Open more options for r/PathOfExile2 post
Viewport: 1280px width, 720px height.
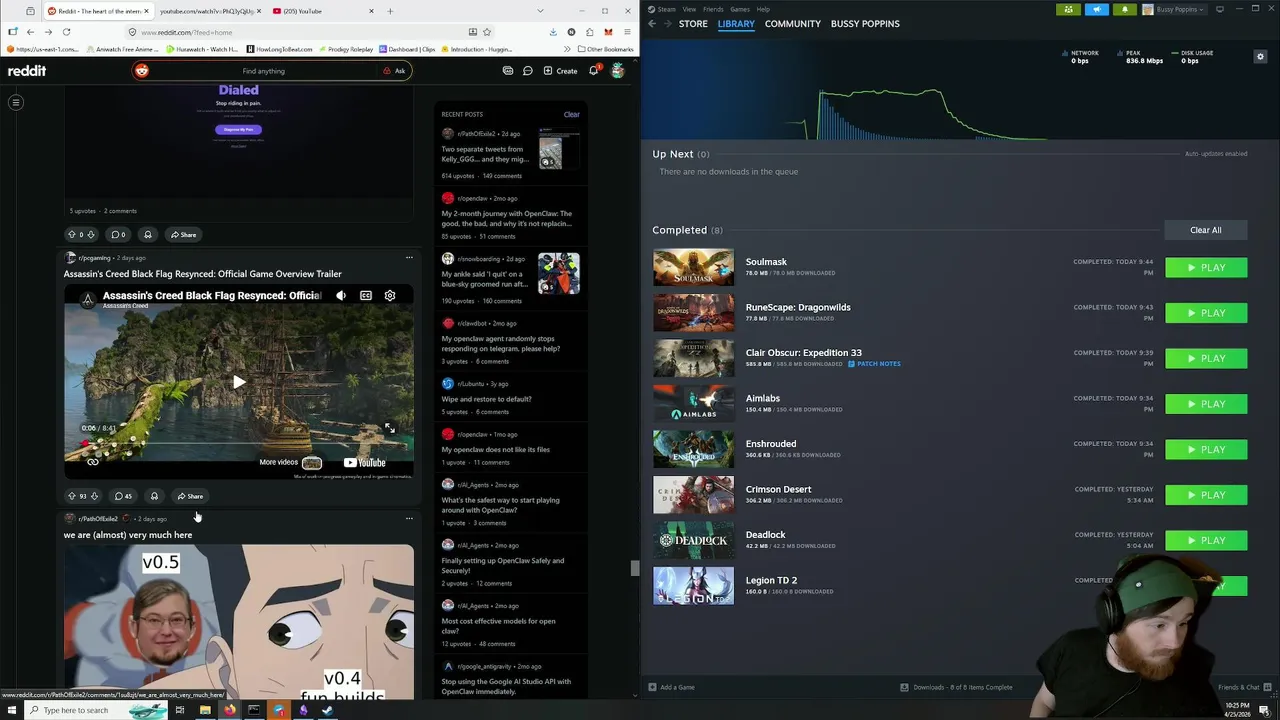pos(409,518)
